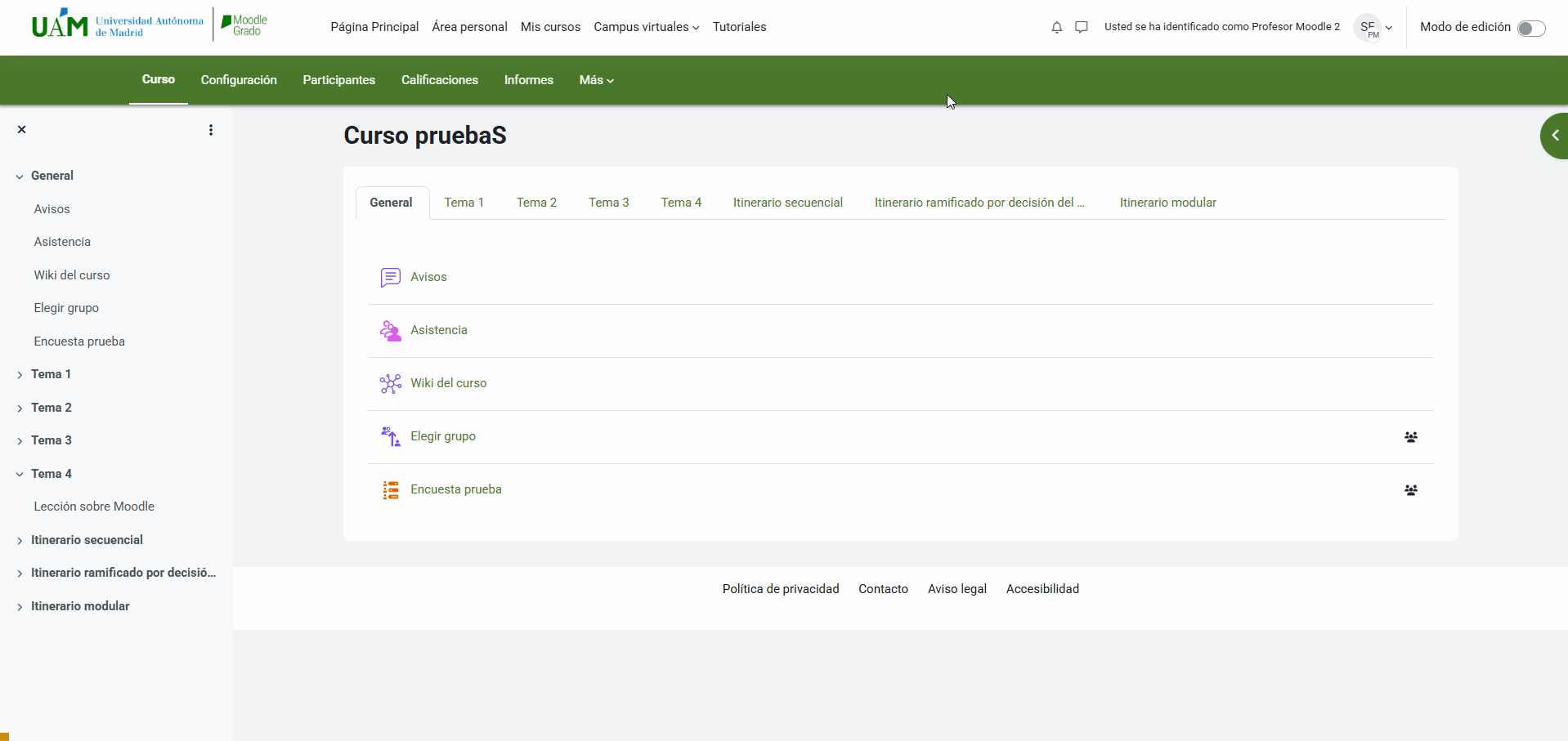Click the orange Encuesta prueba feedback icon

391,489
